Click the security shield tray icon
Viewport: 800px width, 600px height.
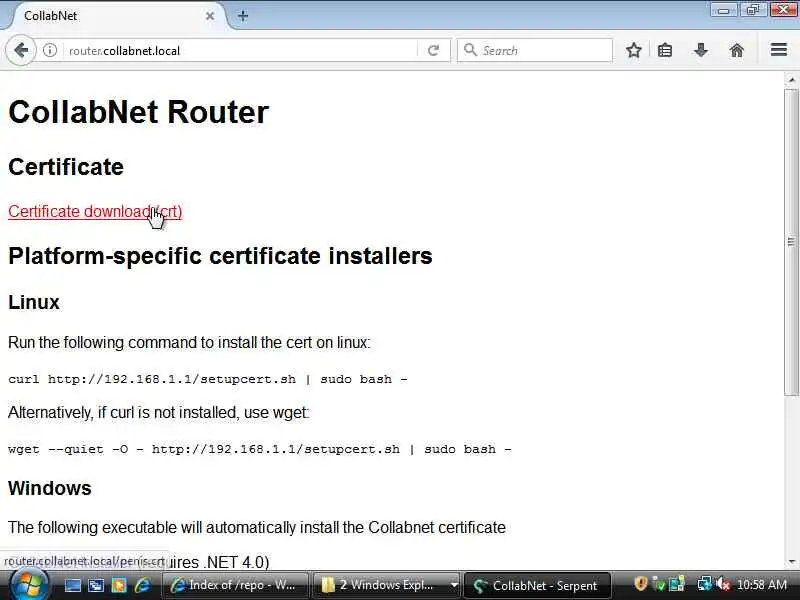pyautogui.click(x=640, y=584)
